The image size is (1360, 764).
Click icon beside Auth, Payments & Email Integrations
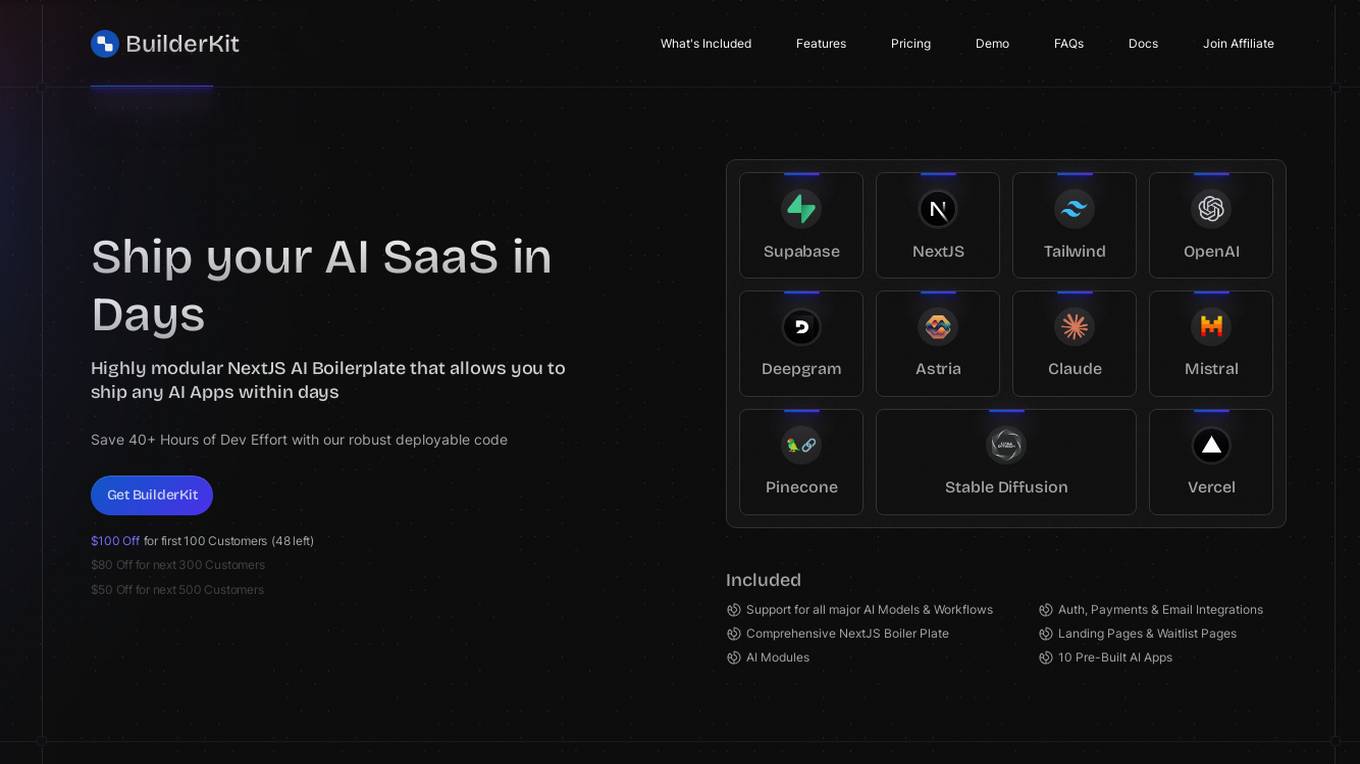(x=1045, y=610)
